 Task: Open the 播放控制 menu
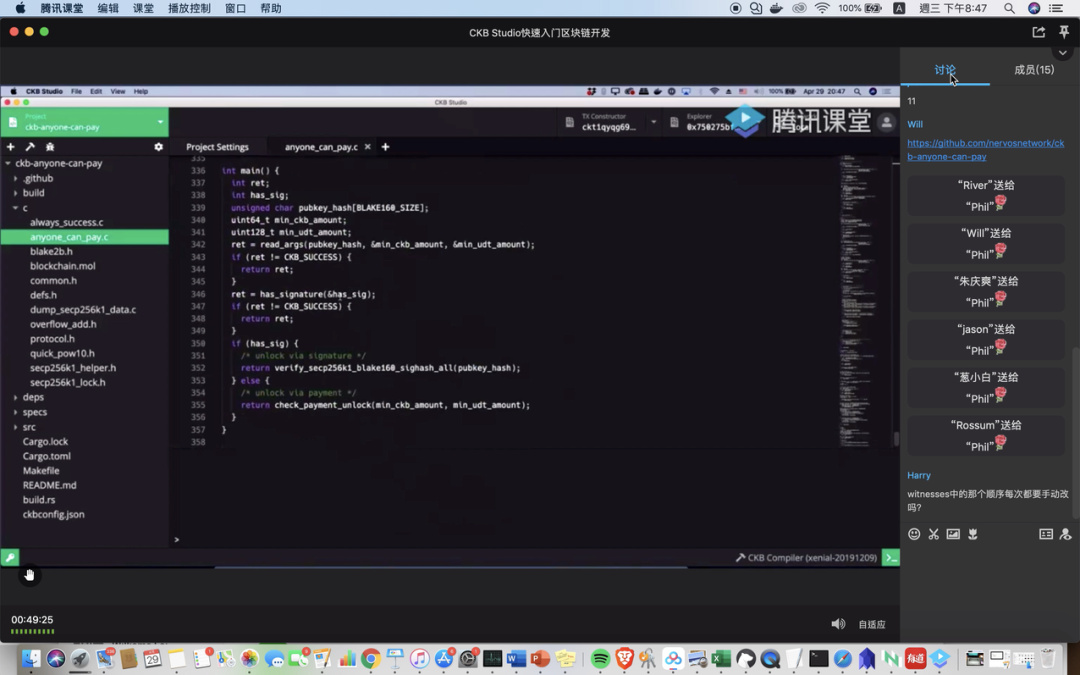point(189,8)
